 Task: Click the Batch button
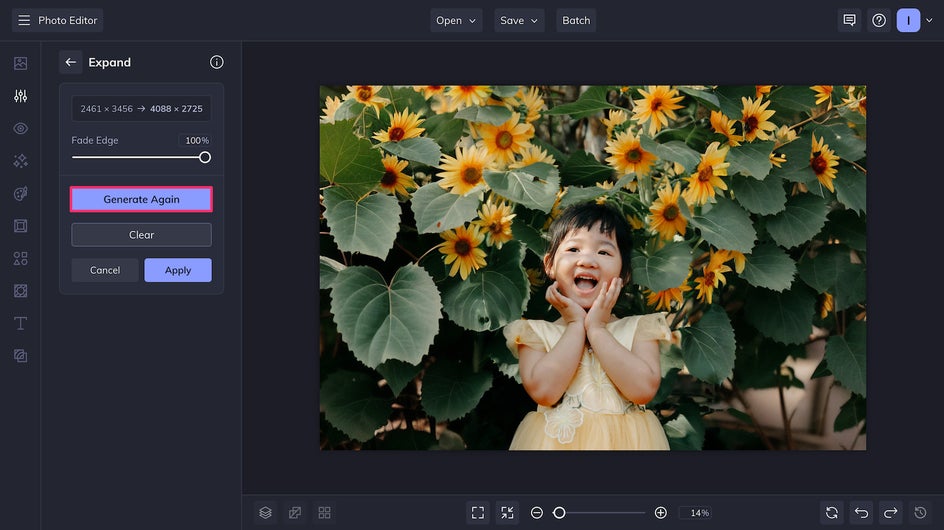(x=576, y=20)
